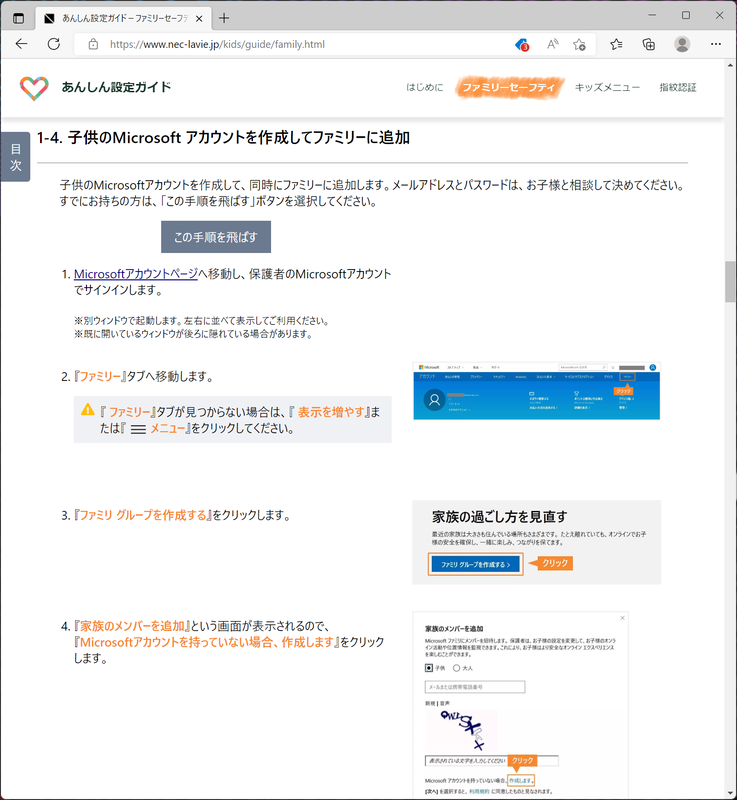Click the あんしん設定ガイド site title
Image resolution: width=737 pixels, height=800 pixels.
pos(116,87)
